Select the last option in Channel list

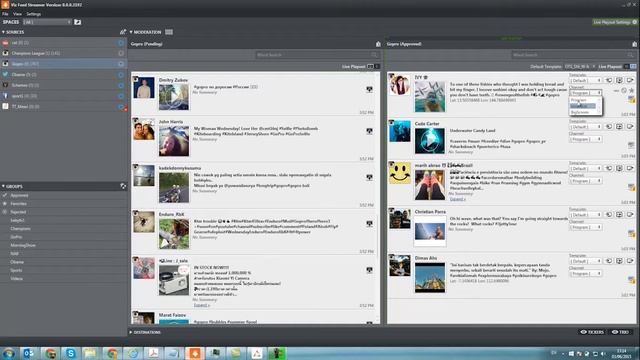pos(580,112)
